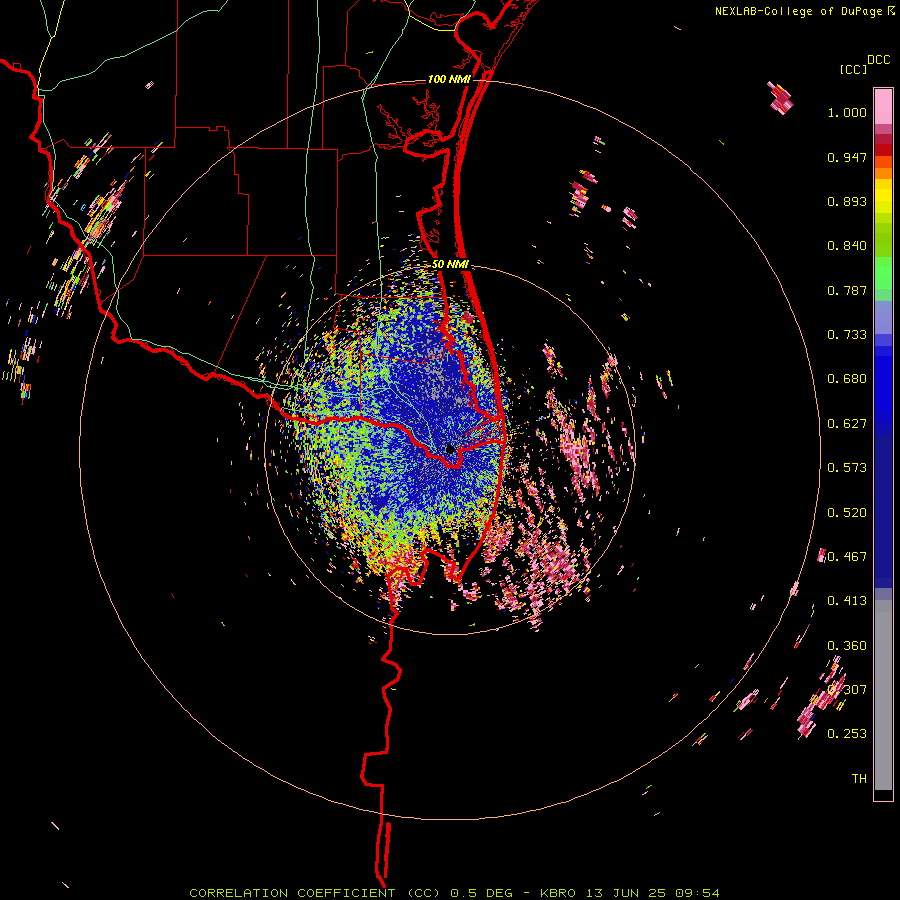Viewport: 900px width, 900px height.
Task: Select the 0.413 legend value
Action: (x=847, y=601)
